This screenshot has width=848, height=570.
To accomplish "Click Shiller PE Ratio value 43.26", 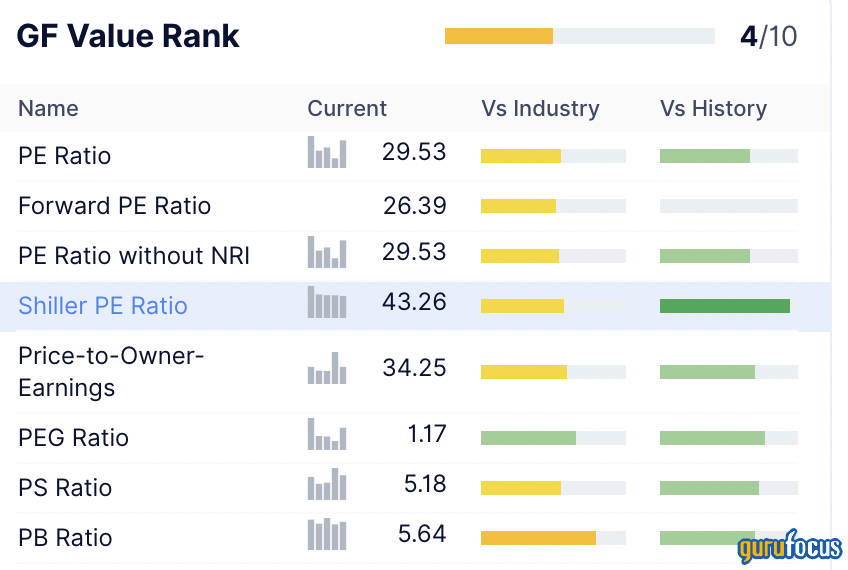I will pos(414,302).
